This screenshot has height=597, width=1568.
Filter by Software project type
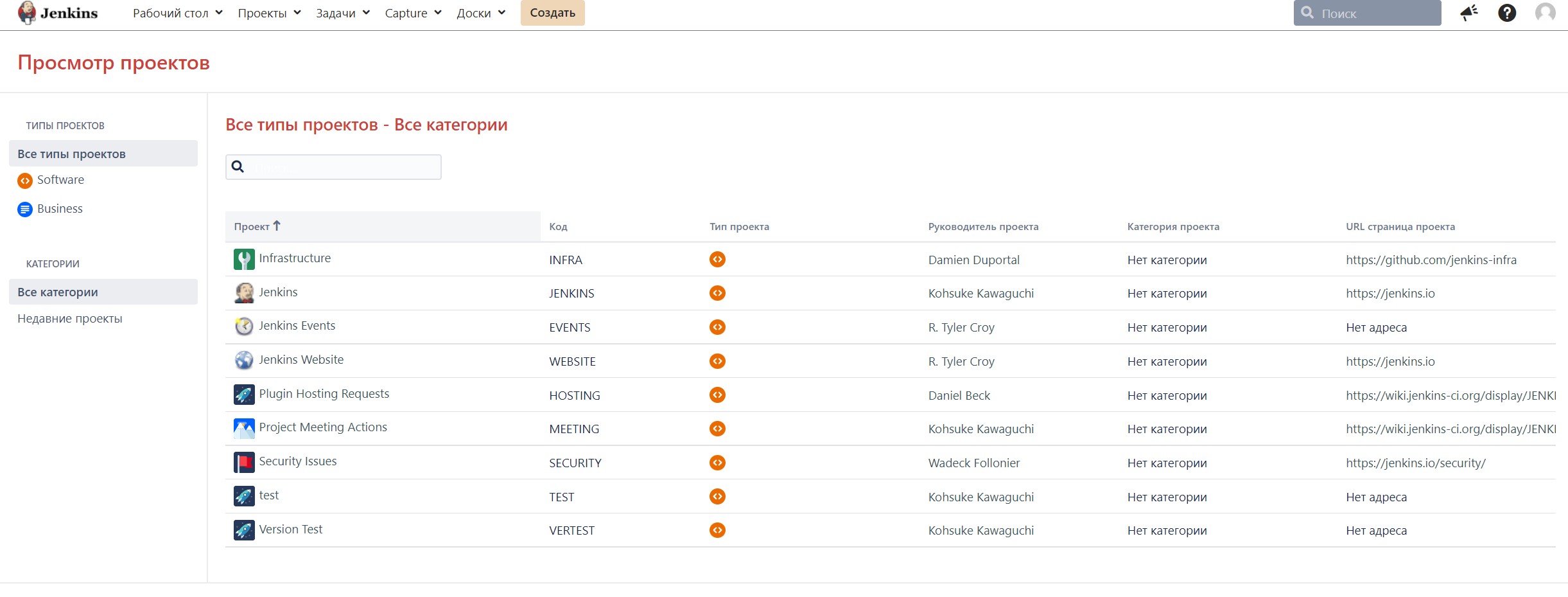pyautogui.click(x=60, y=180)
